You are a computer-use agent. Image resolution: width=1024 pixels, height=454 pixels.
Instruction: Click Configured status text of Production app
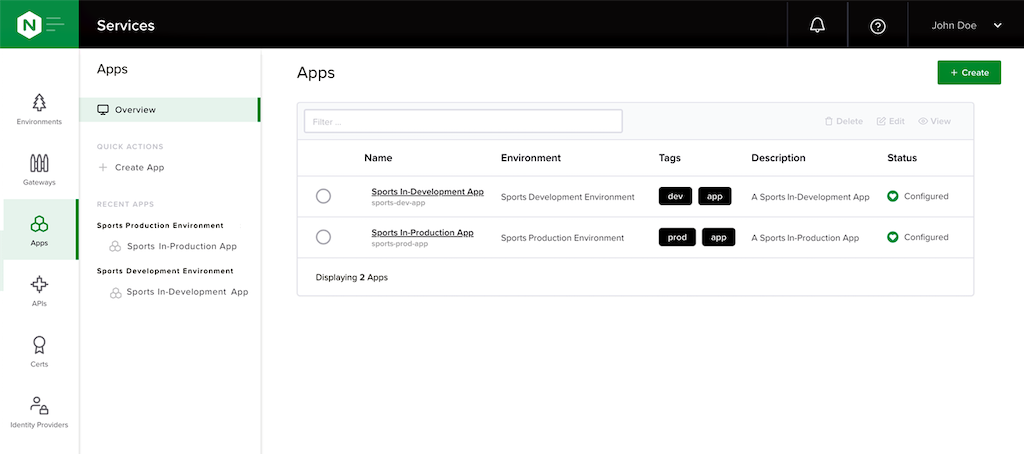pyautogui.click(x=926, y=237)
